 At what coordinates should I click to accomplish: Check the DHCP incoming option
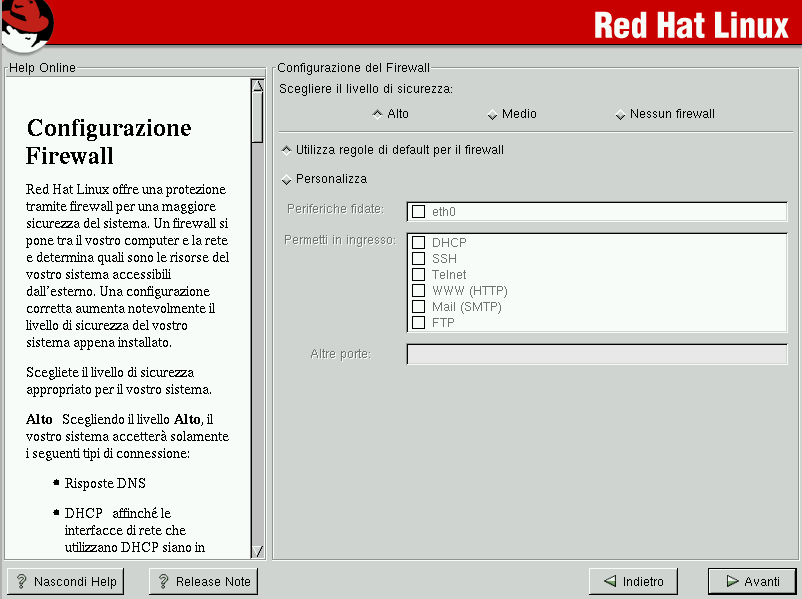[x=419, y=243]
